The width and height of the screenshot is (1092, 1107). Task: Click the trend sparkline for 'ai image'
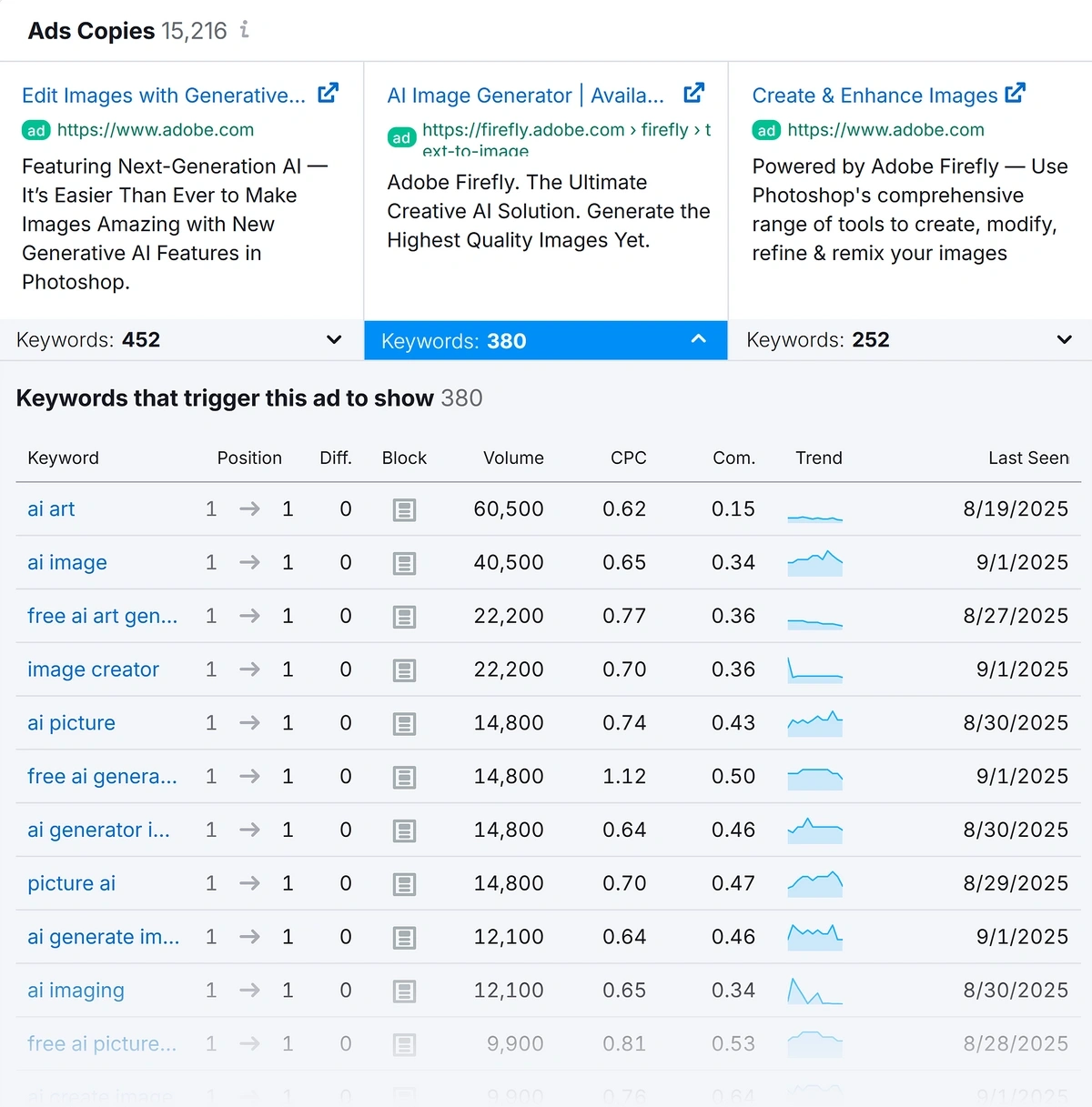[x=815, y=564]
